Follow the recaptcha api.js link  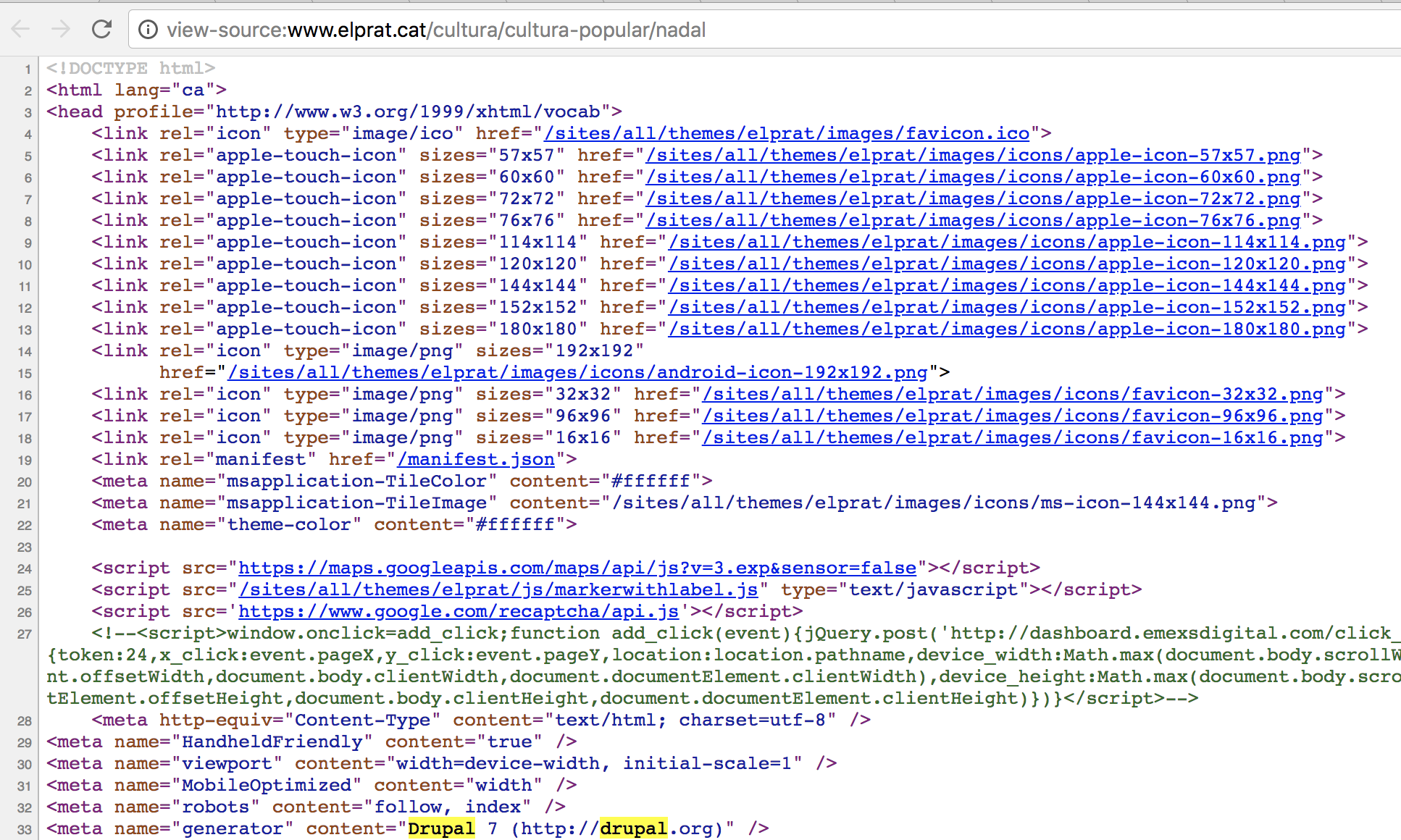point(458,612)
